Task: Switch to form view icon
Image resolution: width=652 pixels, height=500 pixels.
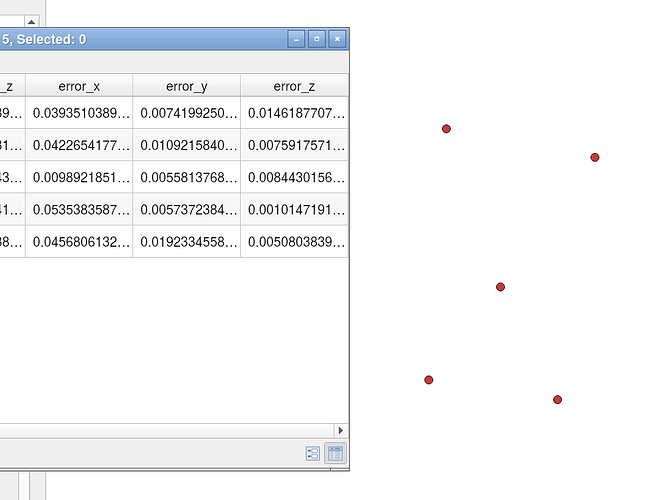Action: click(x=313, y=453)
